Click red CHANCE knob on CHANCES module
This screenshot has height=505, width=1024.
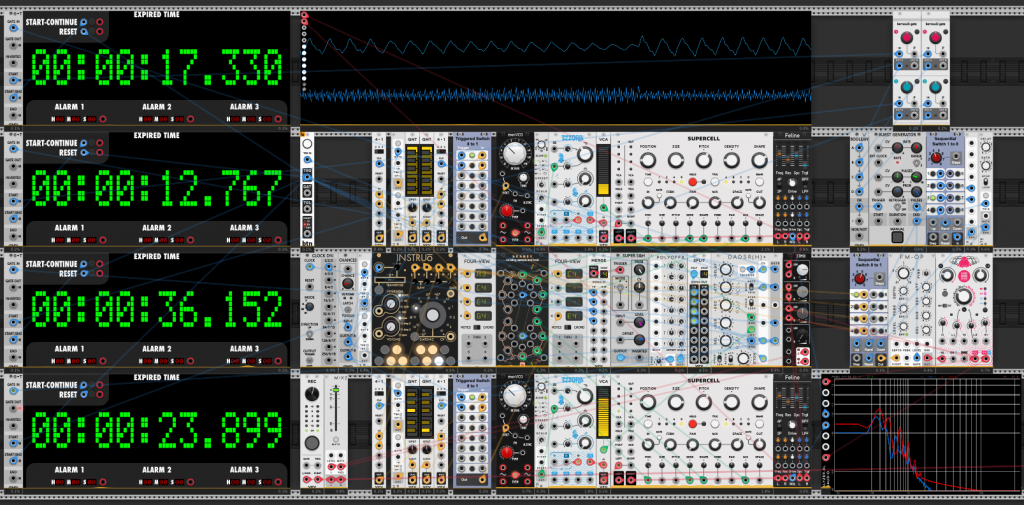[348, 284]
